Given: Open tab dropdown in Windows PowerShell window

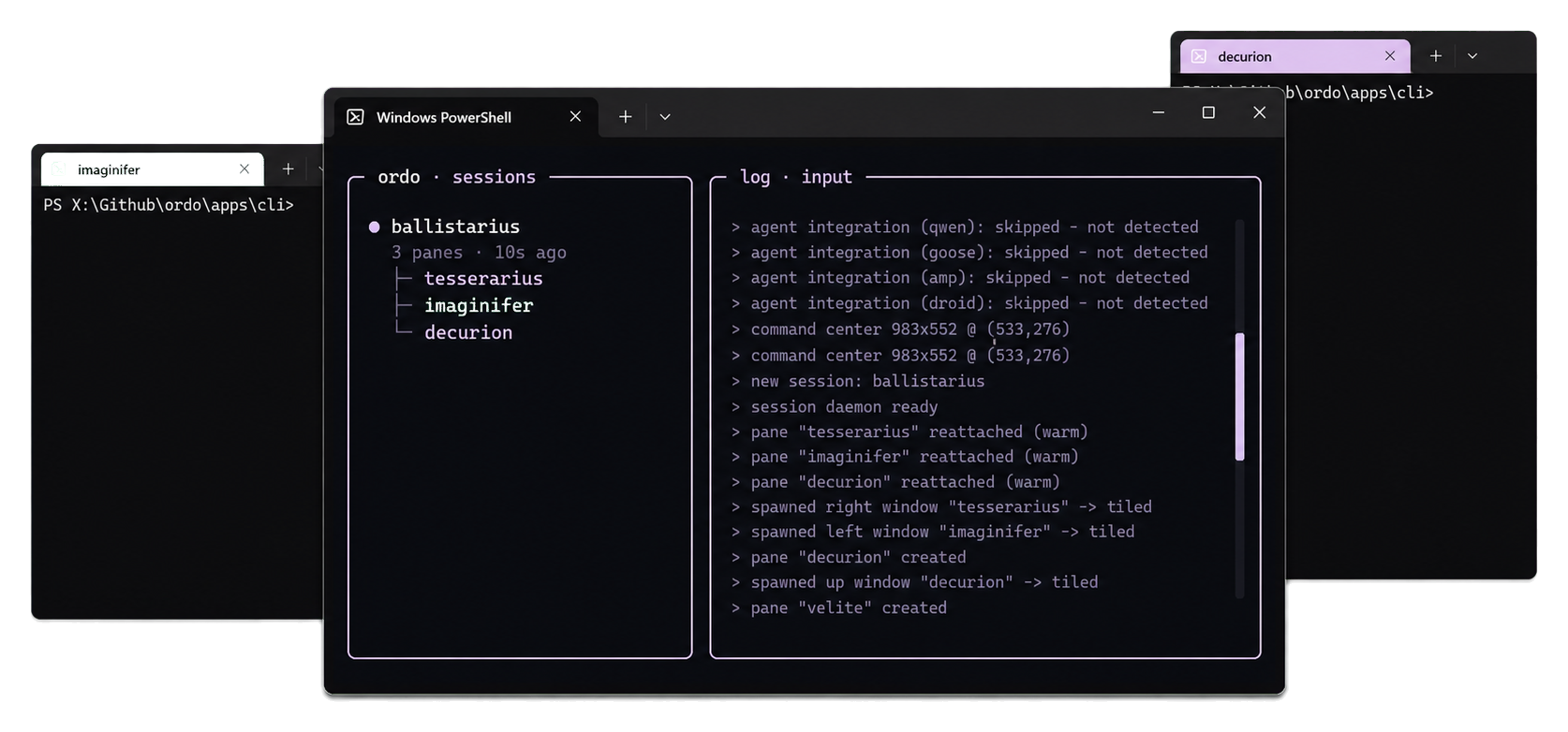Looking at the screenshot, I should pos(665,117).
